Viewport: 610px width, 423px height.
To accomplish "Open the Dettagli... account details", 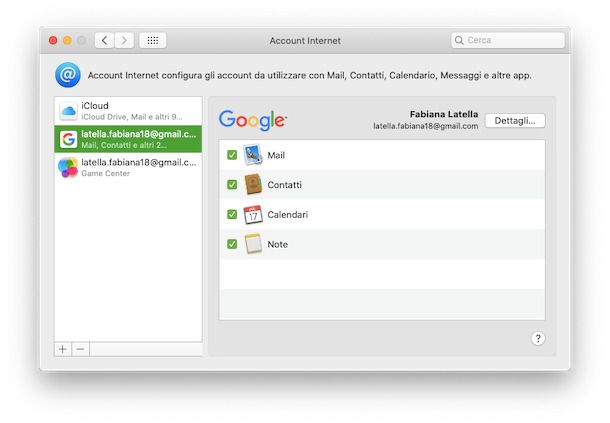I will 515,121.
